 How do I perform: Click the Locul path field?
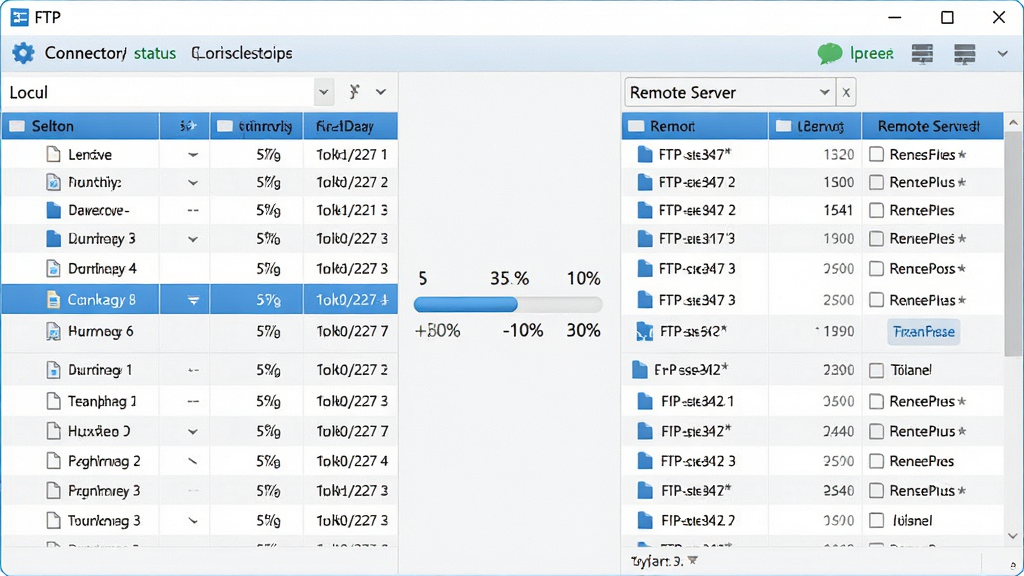click(158, 92)
